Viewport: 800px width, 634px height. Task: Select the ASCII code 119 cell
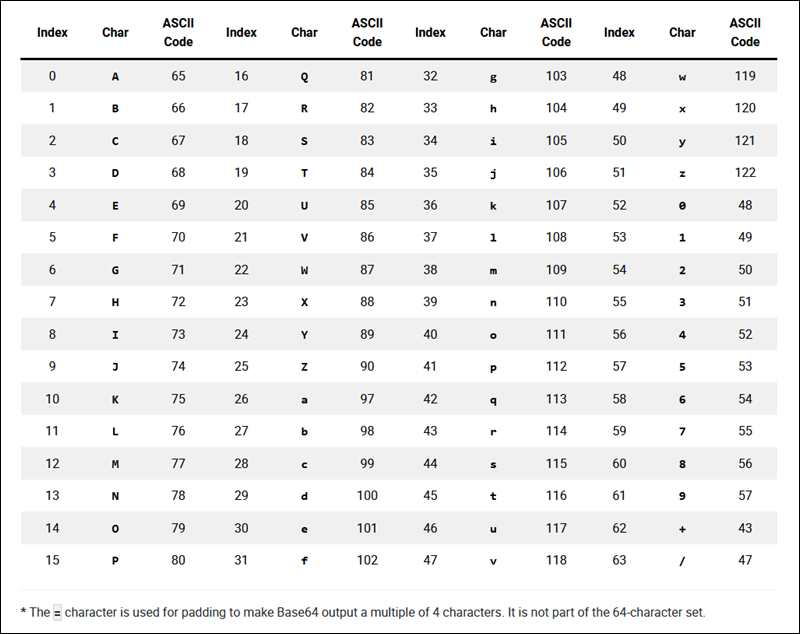745,76
